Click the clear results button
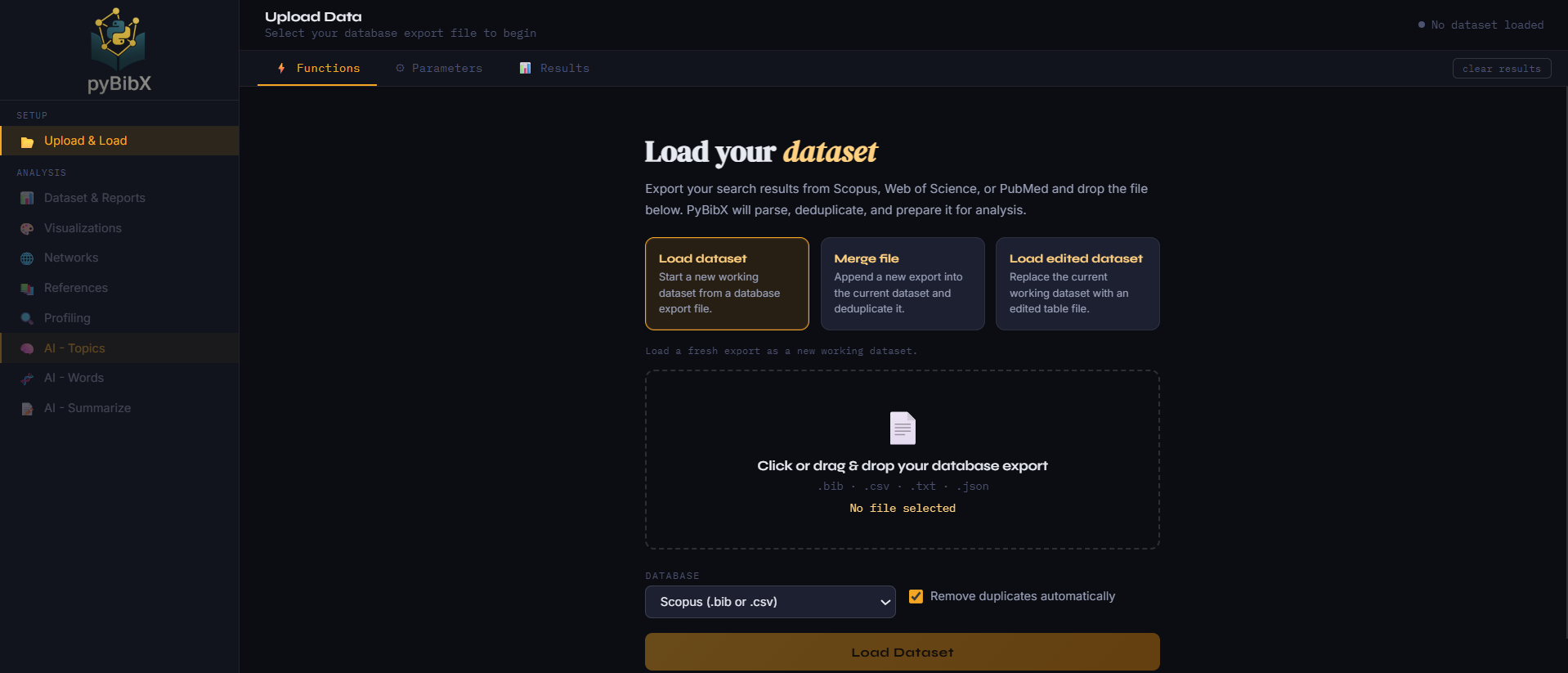This screenshot has height=673, width=1568. click(x=1502, y=69)
